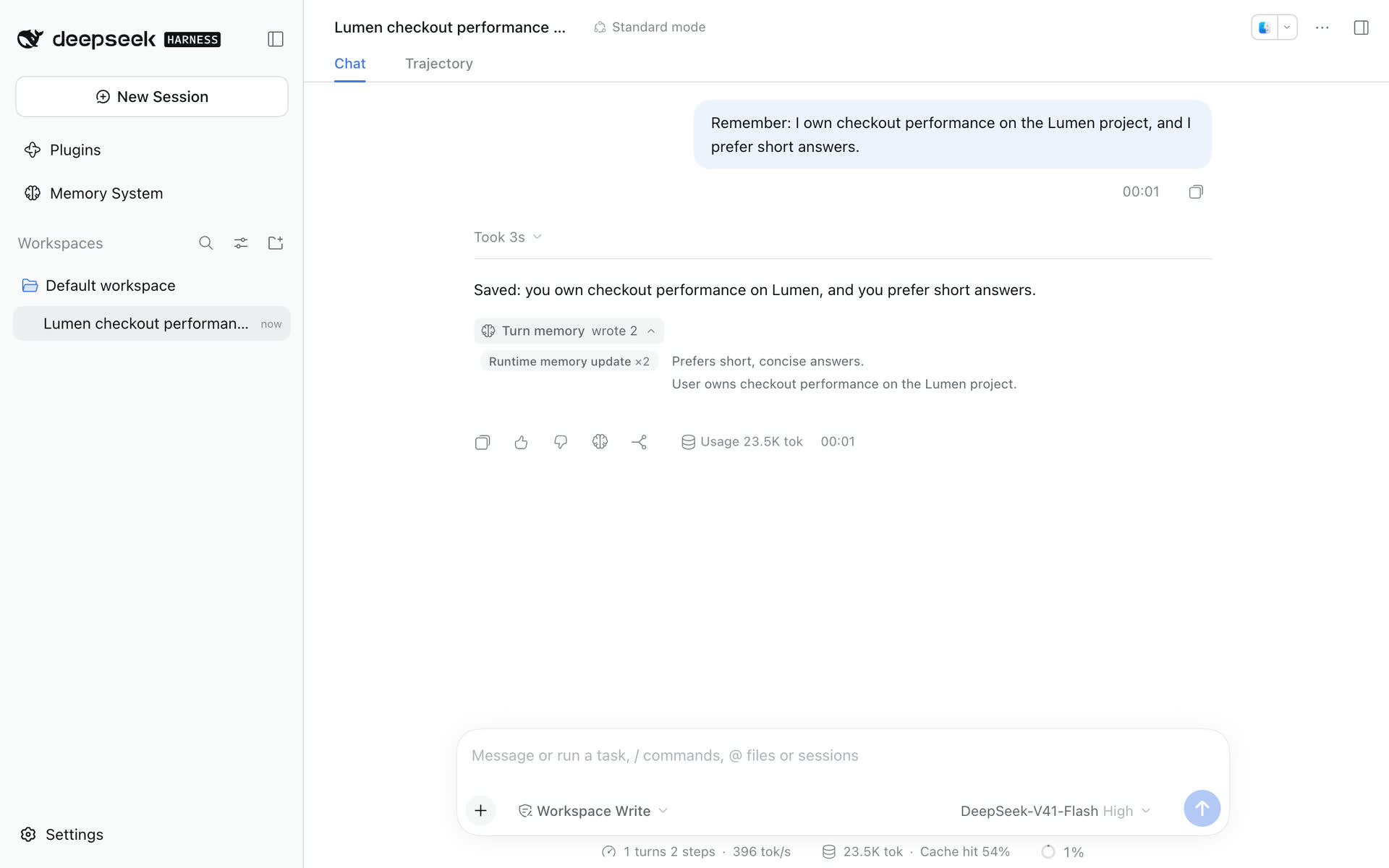
Task: Attach content with the plus button
Action: tap(480, 810)
